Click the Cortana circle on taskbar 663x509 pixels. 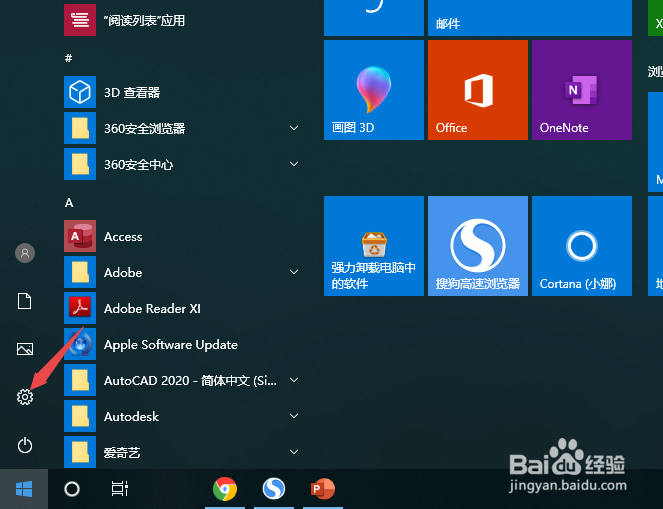[x=72, y=489]
